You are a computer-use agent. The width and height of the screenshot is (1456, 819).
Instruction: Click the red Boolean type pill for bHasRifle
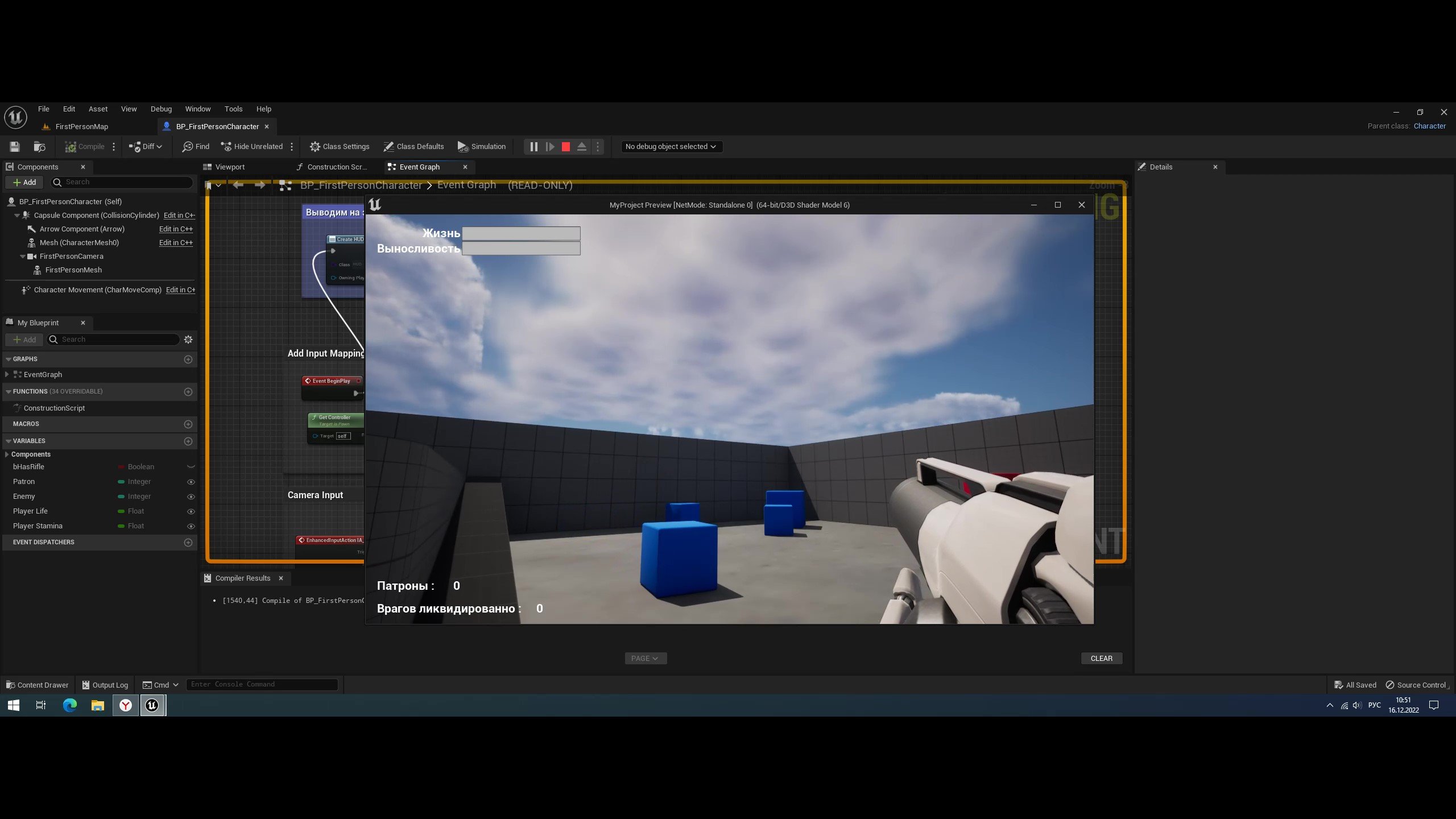[x=121, y=466]
